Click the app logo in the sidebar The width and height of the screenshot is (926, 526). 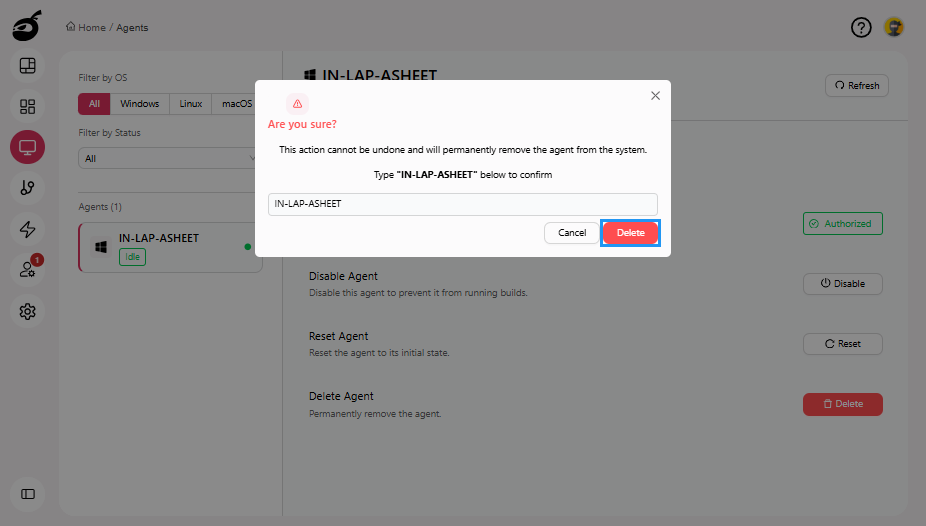pos(27,26)
